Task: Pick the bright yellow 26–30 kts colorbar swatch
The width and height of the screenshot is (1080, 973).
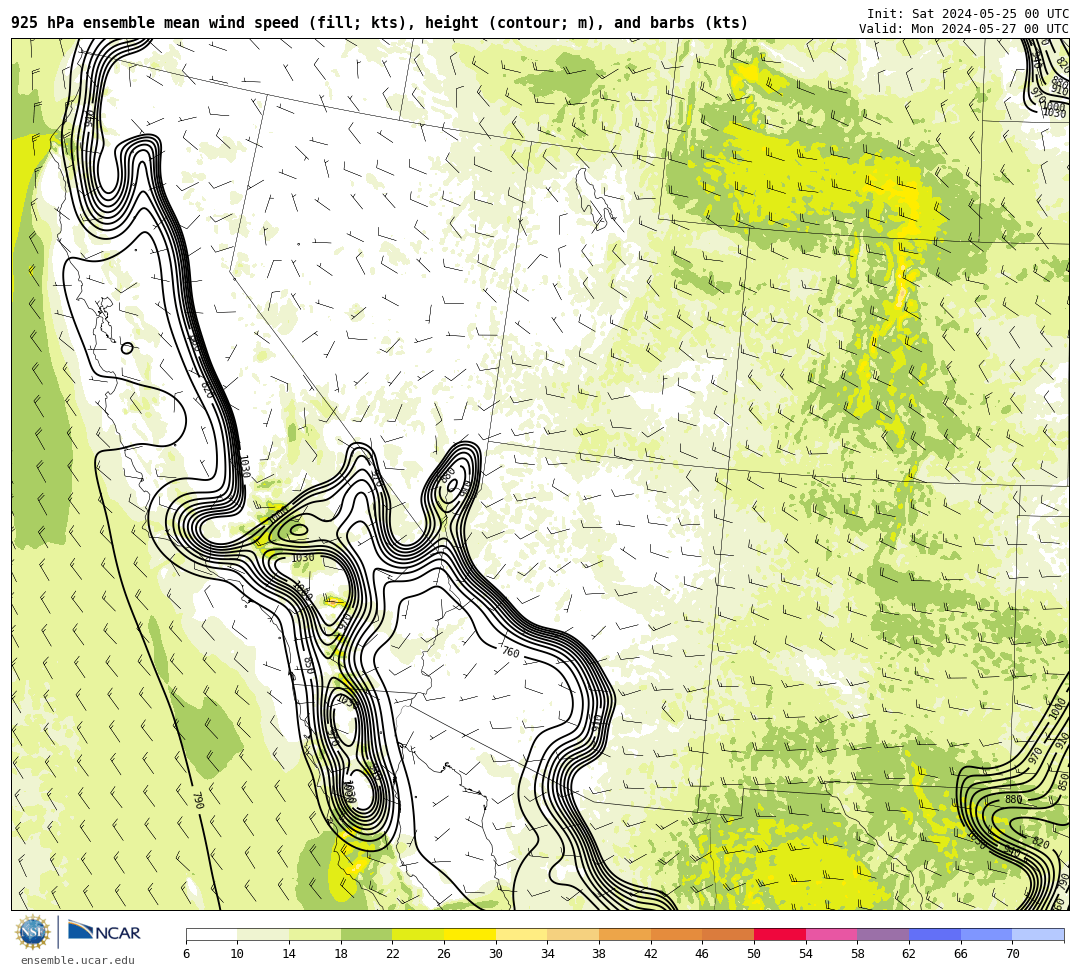Action: tap(470, 934)
